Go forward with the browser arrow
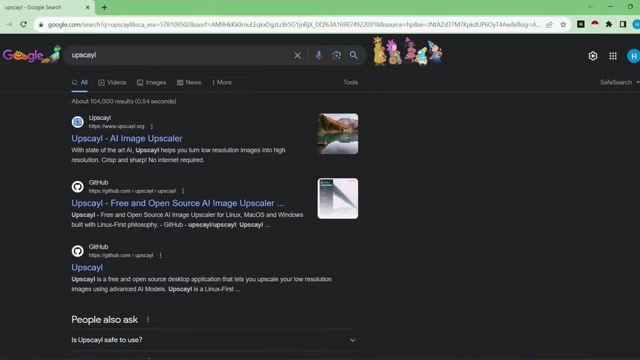The image size is (640, 360). pyautogui.click(x=9, y=24)
